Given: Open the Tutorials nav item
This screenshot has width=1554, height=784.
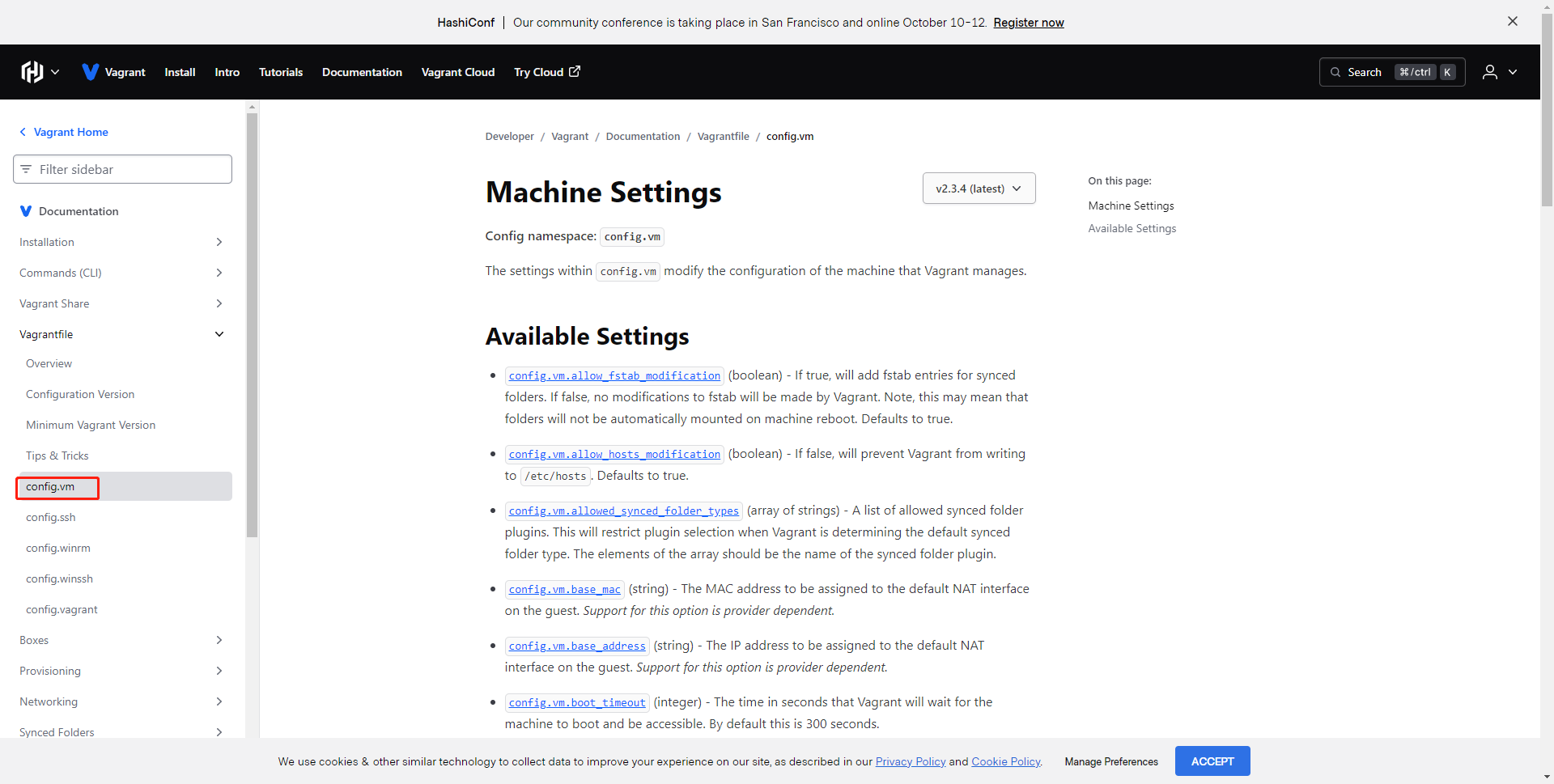Looking at the screenshot, I should point(281,72).
